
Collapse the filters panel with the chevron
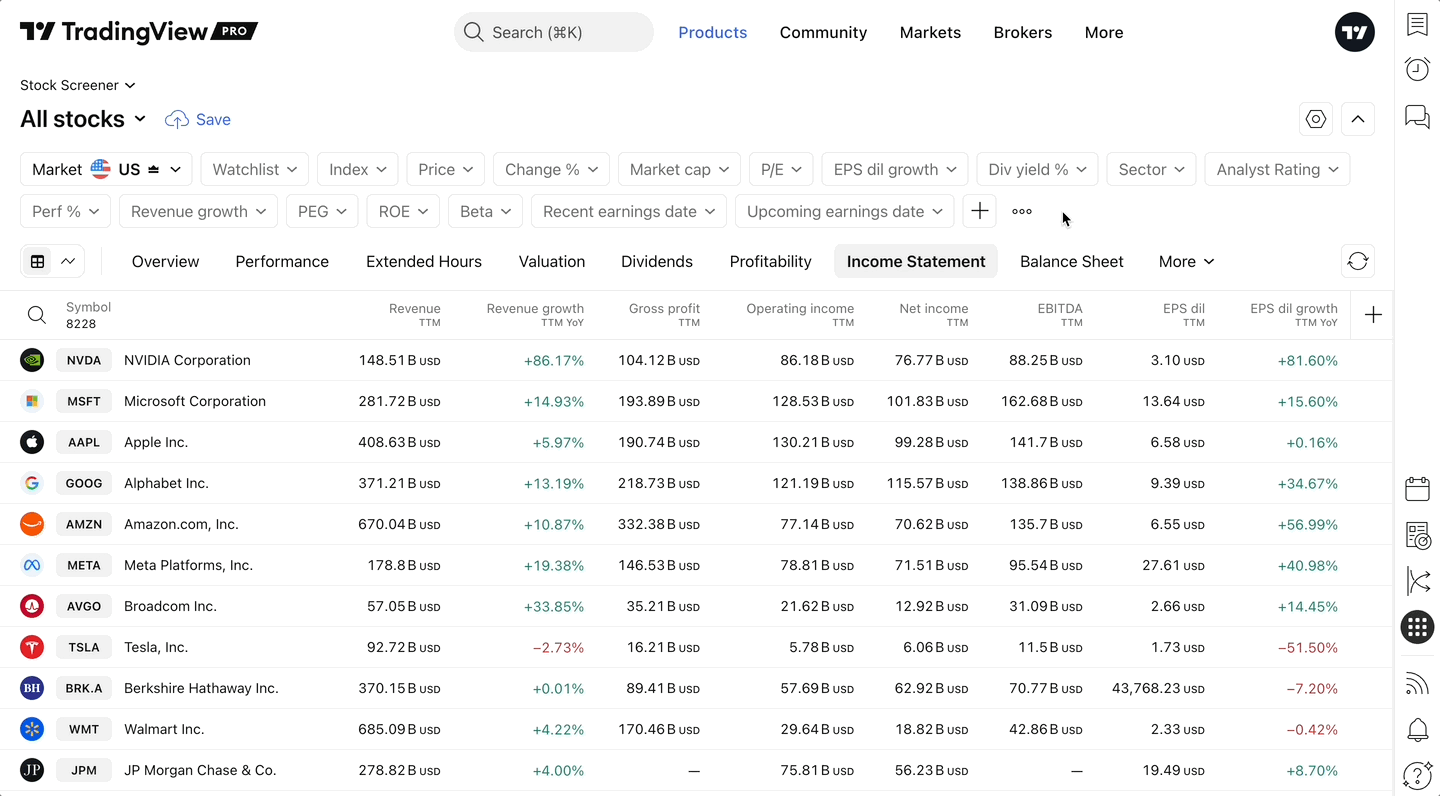click(1357, 119)
